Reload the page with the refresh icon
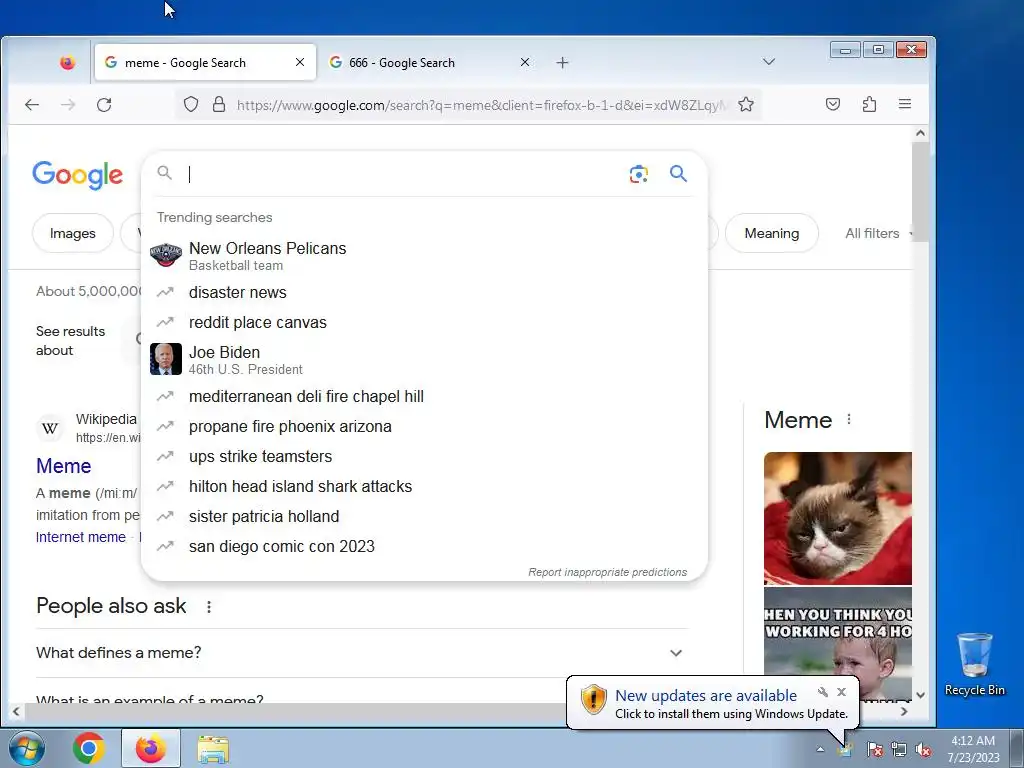Image resolution: width=1024 pixels, height=768 pixels. 104,104
